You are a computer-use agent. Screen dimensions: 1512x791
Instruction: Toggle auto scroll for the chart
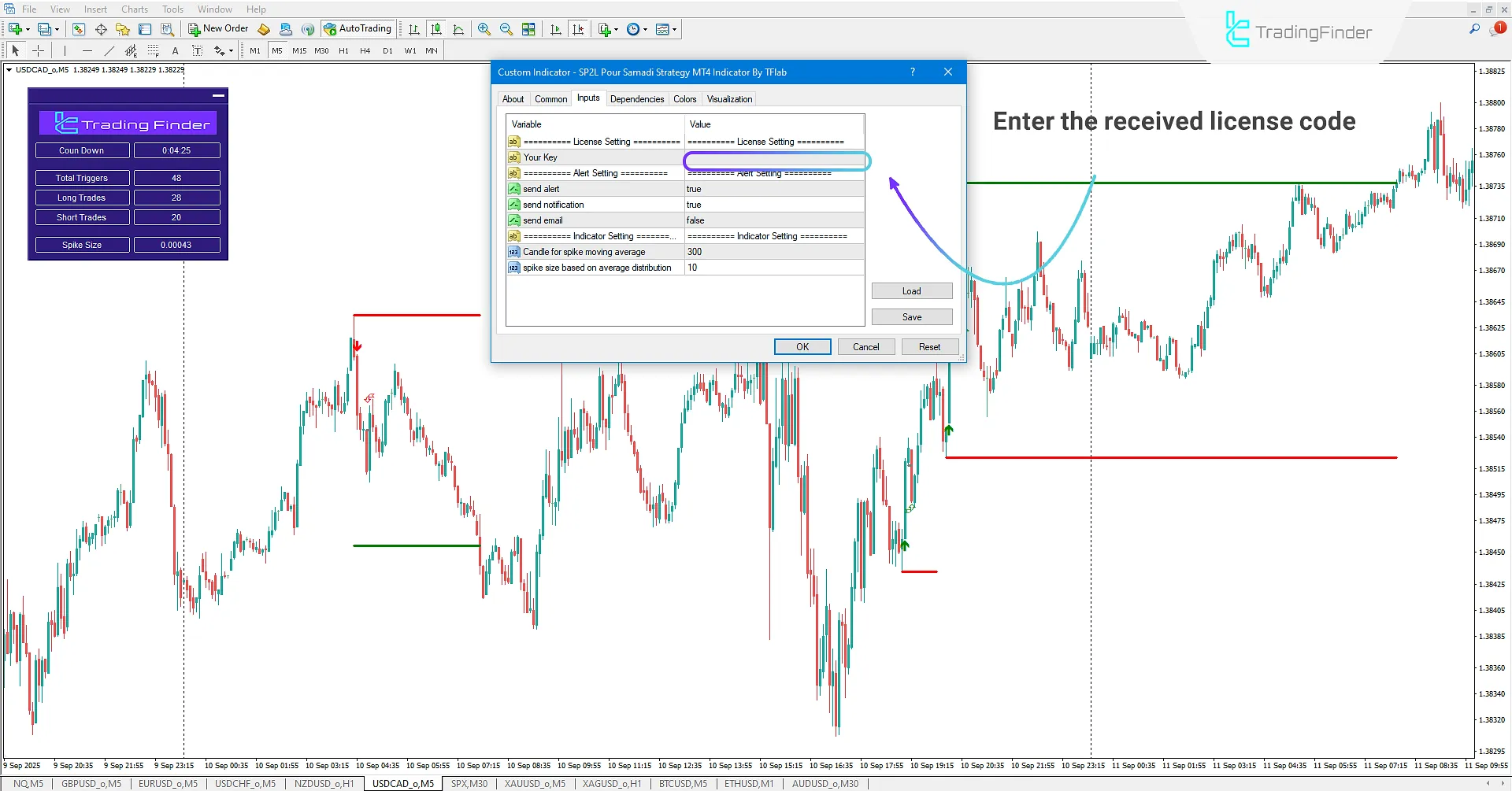pyautogui.click(x=555, y=29)
